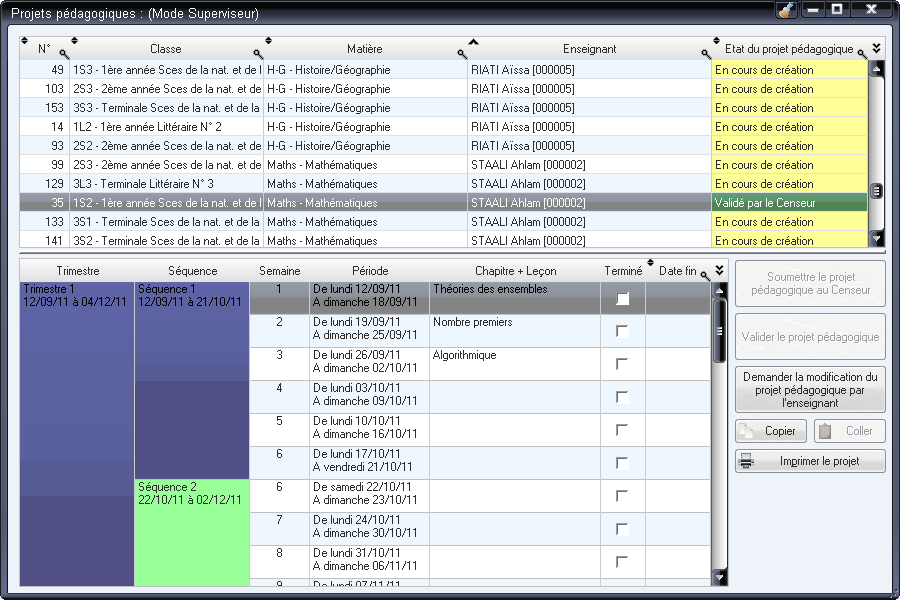Select project row 129 Terminale Littéraire
The width and height of the screenshot is (900, 600).
443,184
